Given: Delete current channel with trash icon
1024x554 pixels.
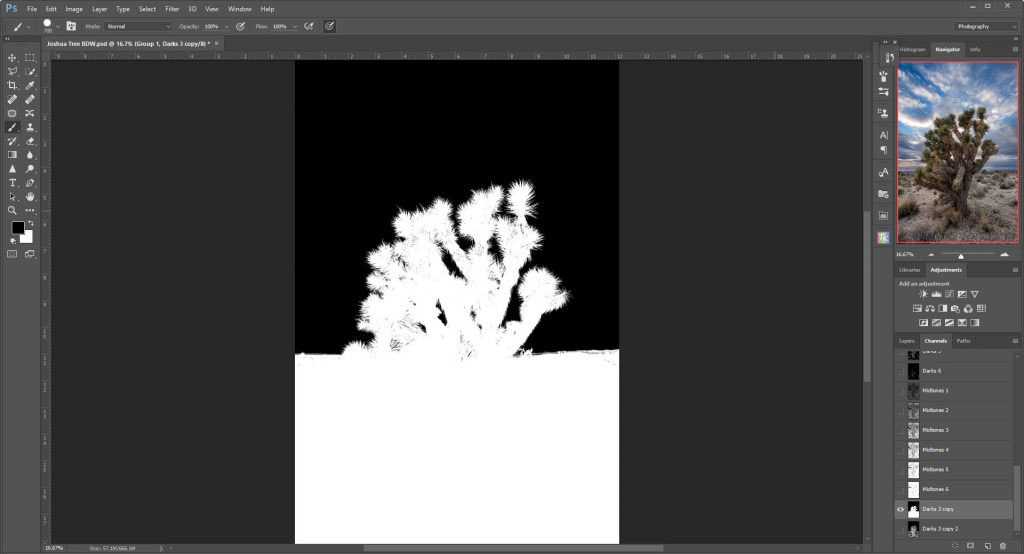Looking at the screenshot, I should tap(1003, 545).
